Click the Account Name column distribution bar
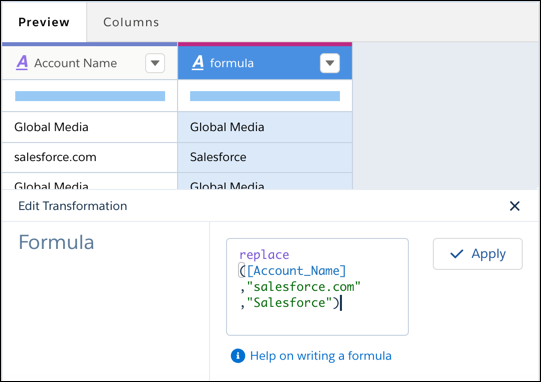The width and height of the screenshot is (541, 382). click(90, 96)
